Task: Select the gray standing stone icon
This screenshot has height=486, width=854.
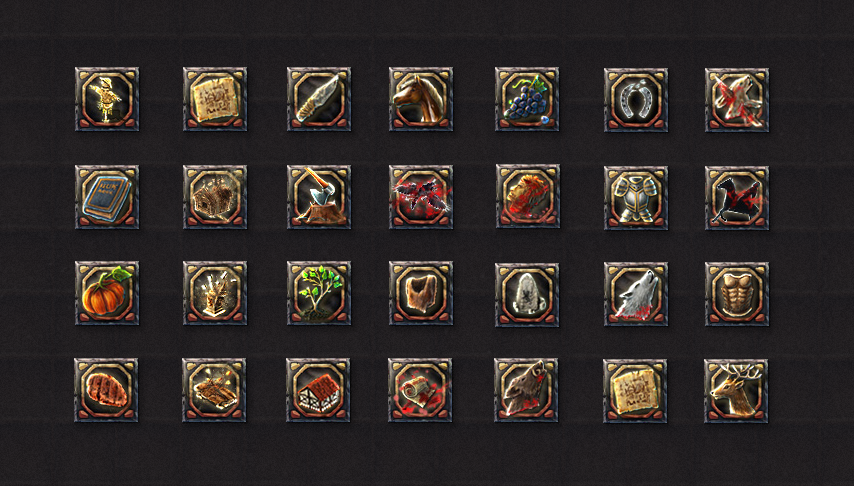Action: point(527,295)
